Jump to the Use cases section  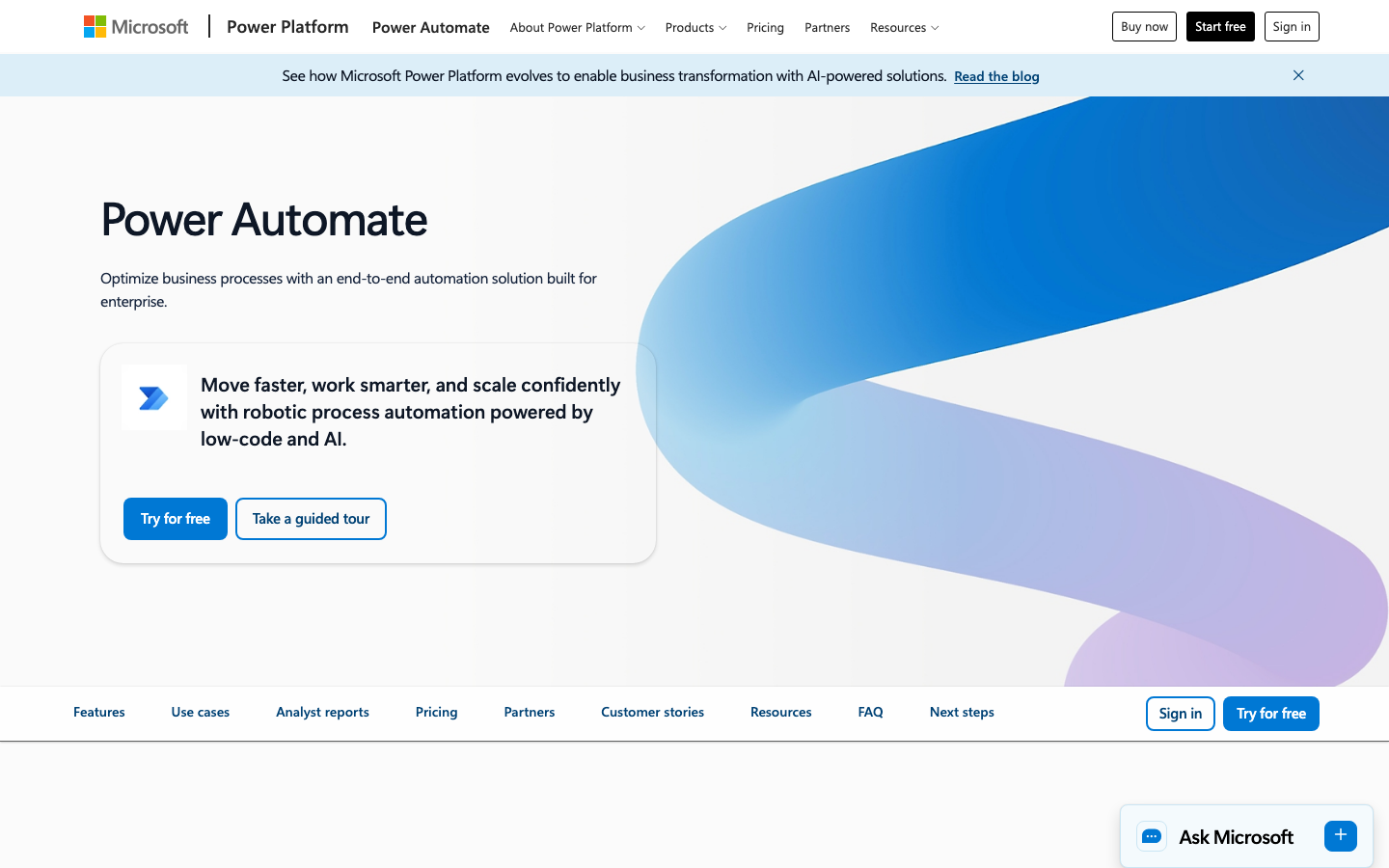(x=201, y=712)
